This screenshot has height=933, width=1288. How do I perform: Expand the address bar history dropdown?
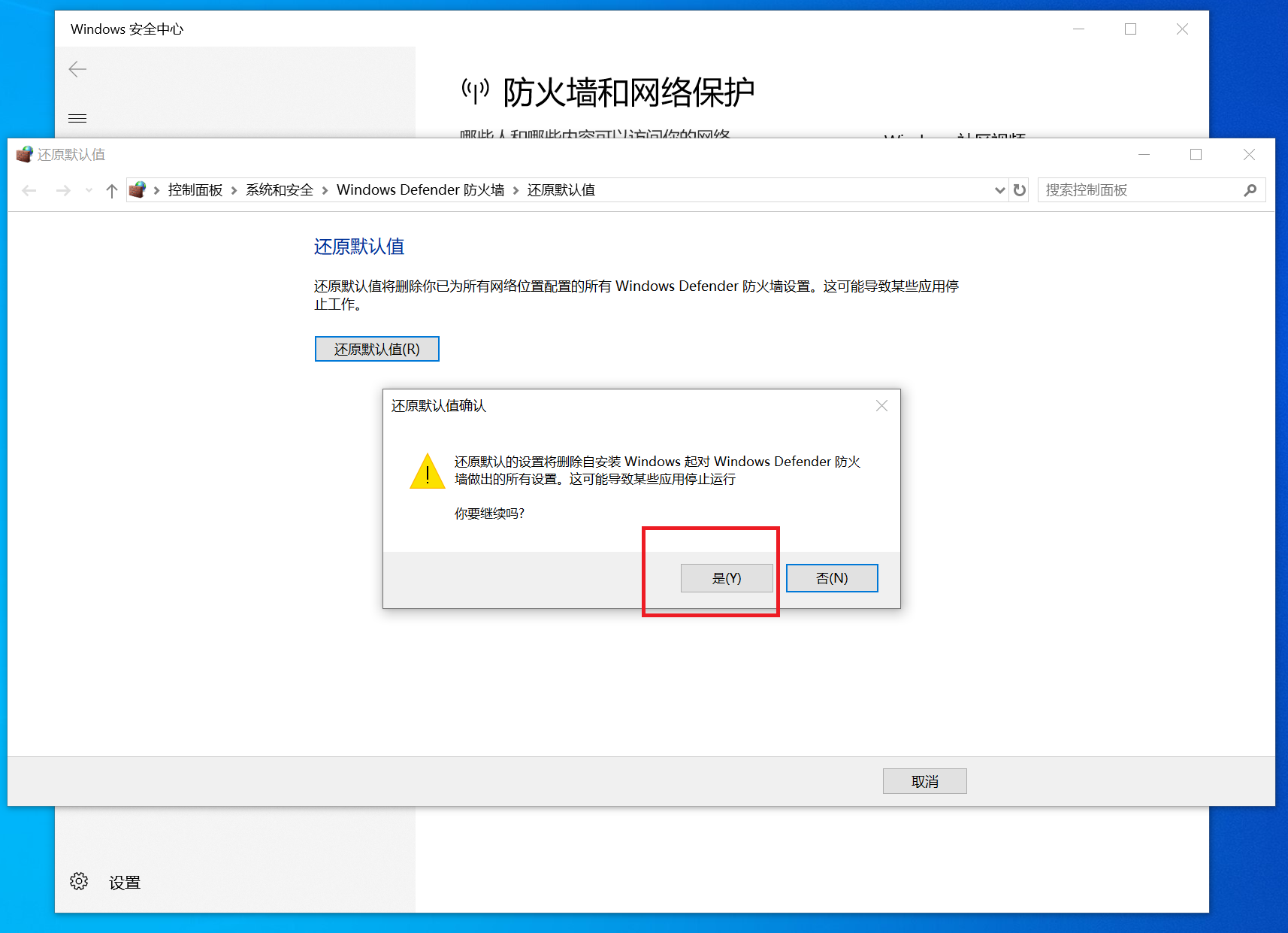tap(1000, 190)
